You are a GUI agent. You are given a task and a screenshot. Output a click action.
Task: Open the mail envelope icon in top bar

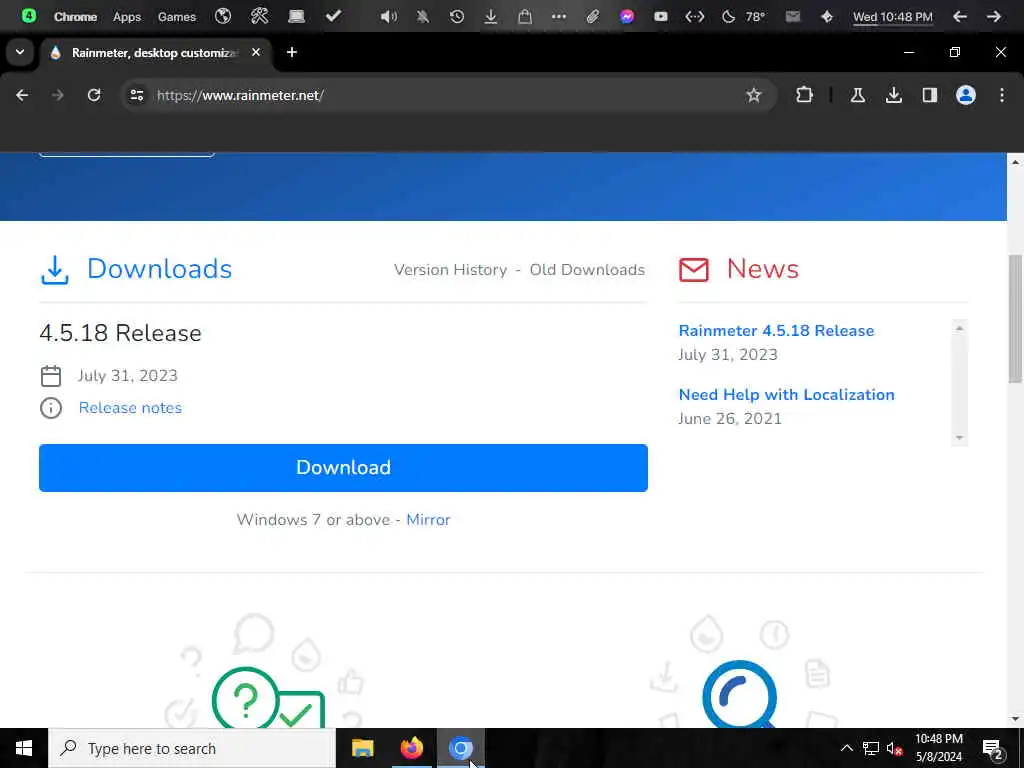793,17
